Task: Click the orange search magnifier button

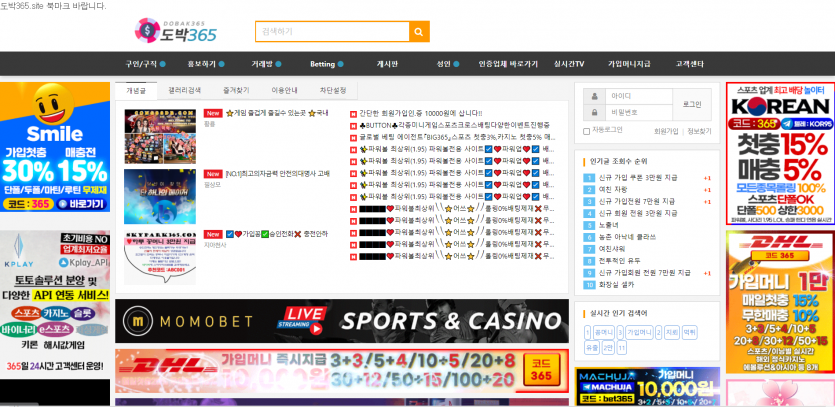Action: (x=419, y=31)
